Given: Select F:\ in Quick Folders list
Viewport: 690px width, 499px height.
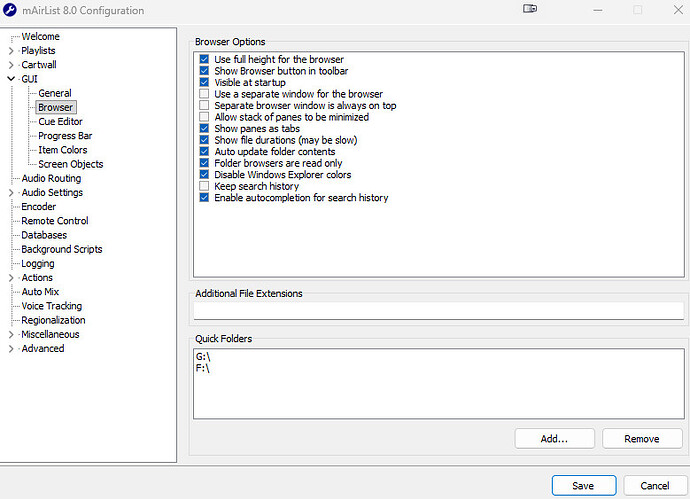Looking at the screenshot, I should [202, 368].
